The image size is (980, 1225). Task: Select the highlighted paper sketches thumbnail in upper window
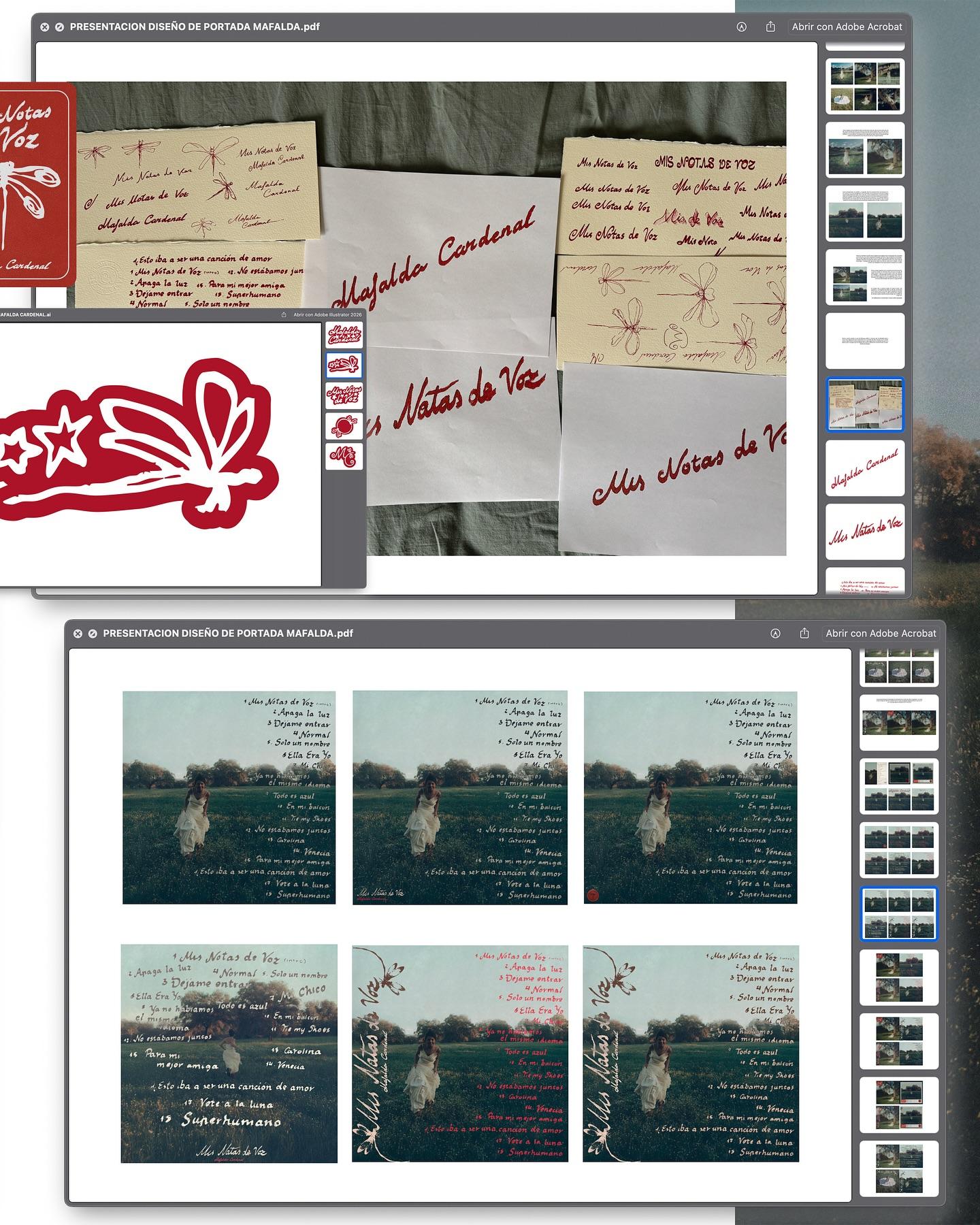[x=865, y=404]
